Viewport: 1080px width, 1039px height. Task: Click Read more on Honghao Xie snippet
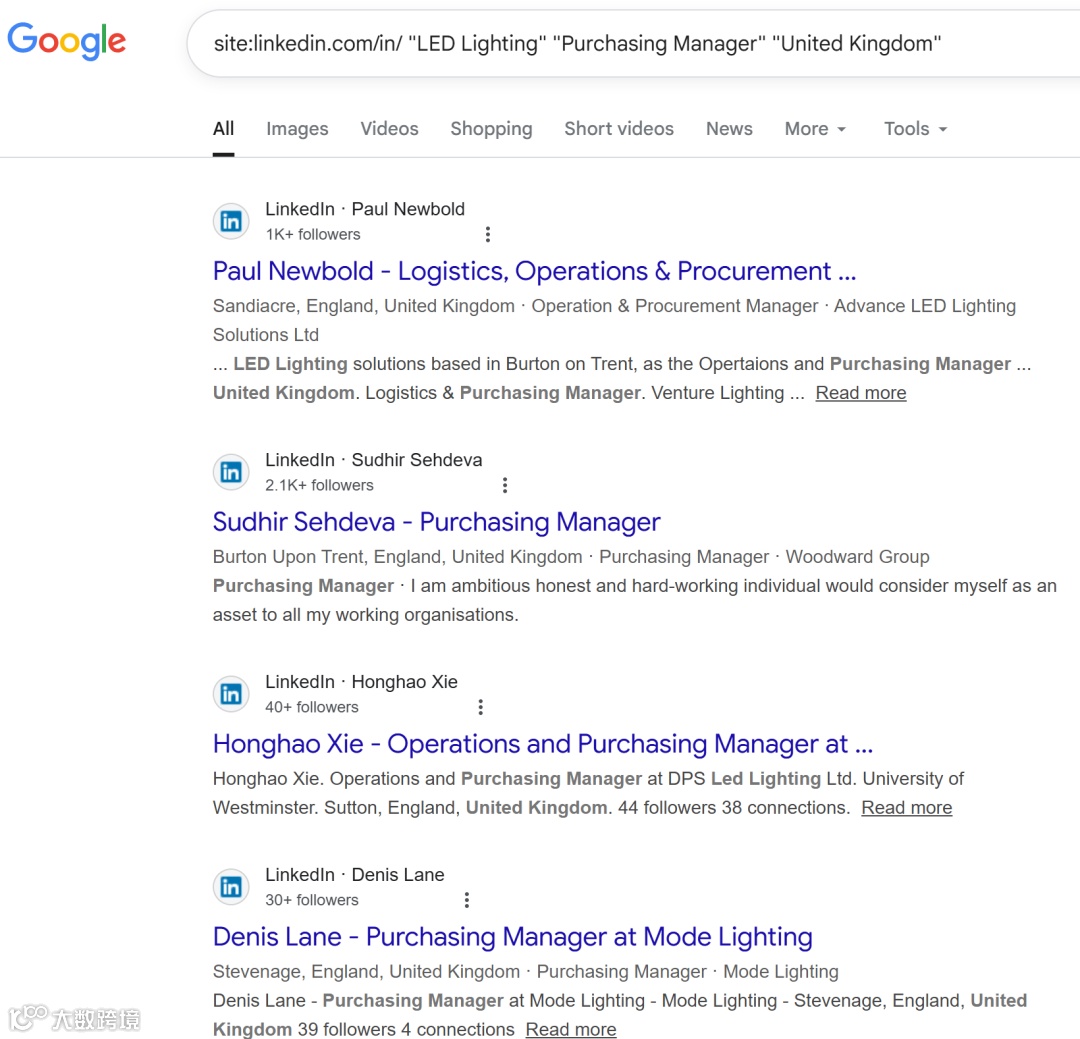point(906,807)
